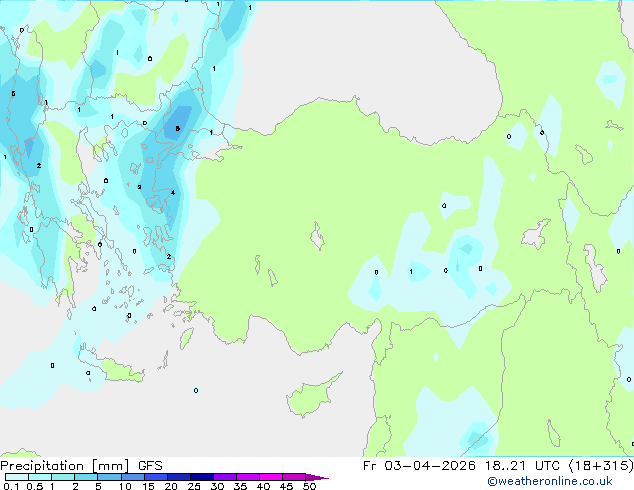Click the 0.1–0.5 mm legend color swatch

tap(17, 477)
